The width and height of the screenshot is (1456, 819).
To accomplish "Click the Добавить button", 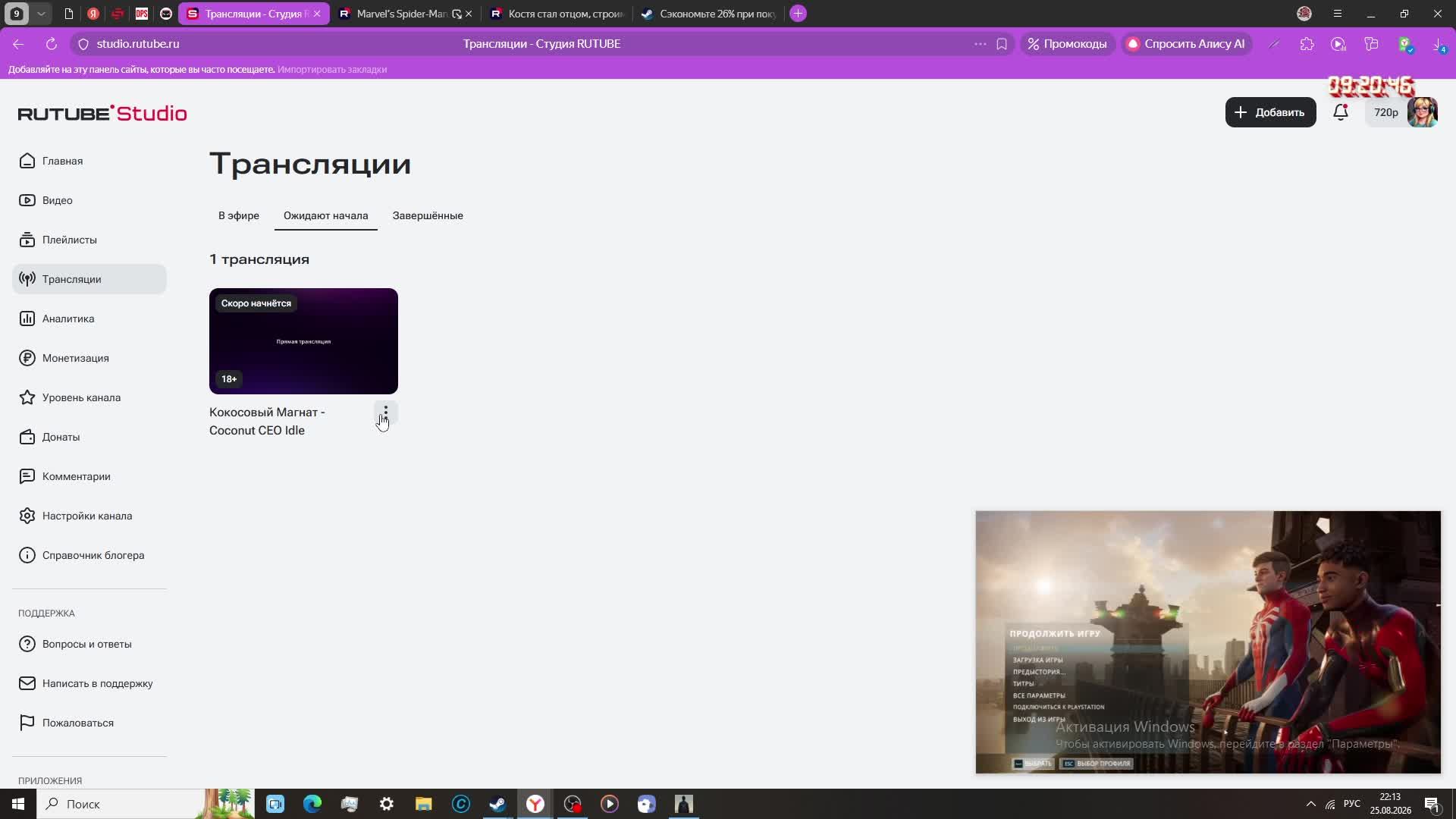I will 1270,112.
